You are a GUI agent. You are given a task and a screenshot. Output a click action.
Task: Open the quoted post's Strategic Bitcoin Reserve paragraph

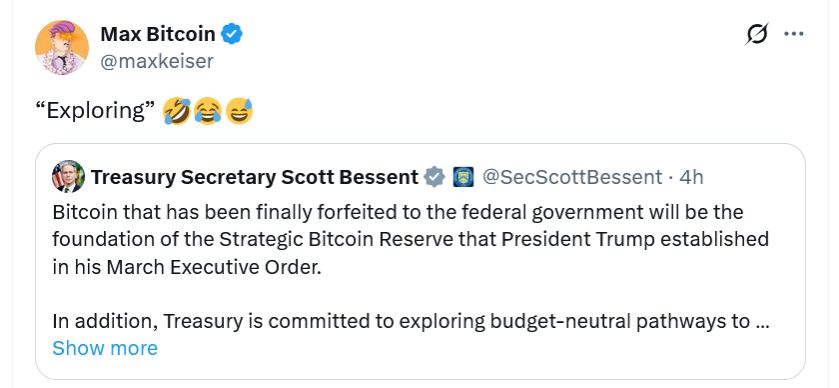(x=410, y=239)
